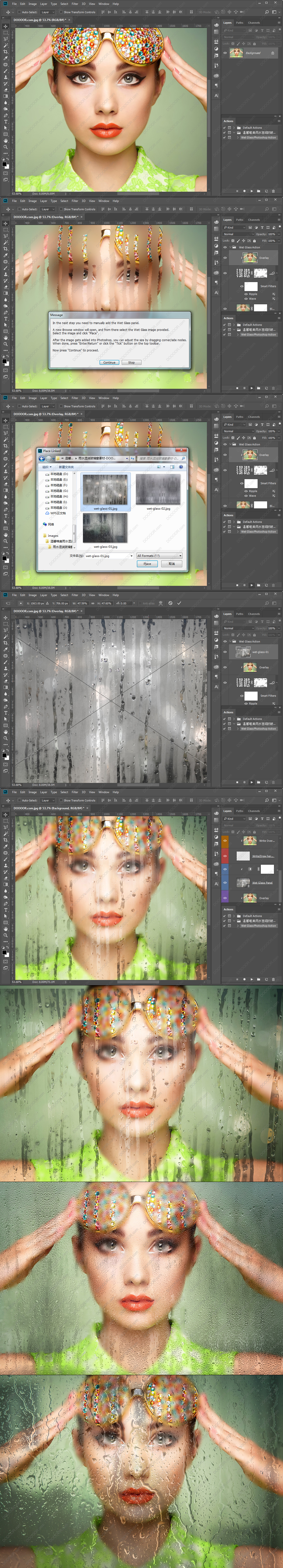Select Pen tool in the Message dialog window

(x=5, y=312)
